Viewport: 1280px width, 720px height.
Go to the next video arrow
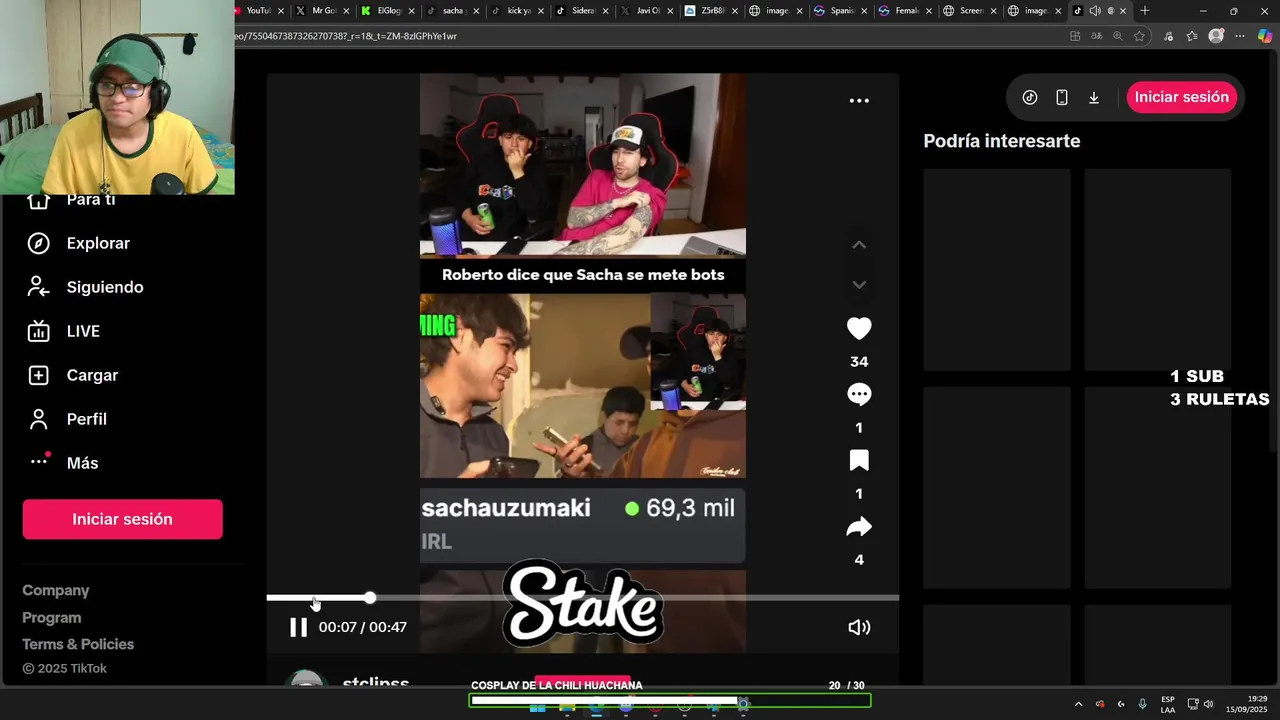click(859, 285)
